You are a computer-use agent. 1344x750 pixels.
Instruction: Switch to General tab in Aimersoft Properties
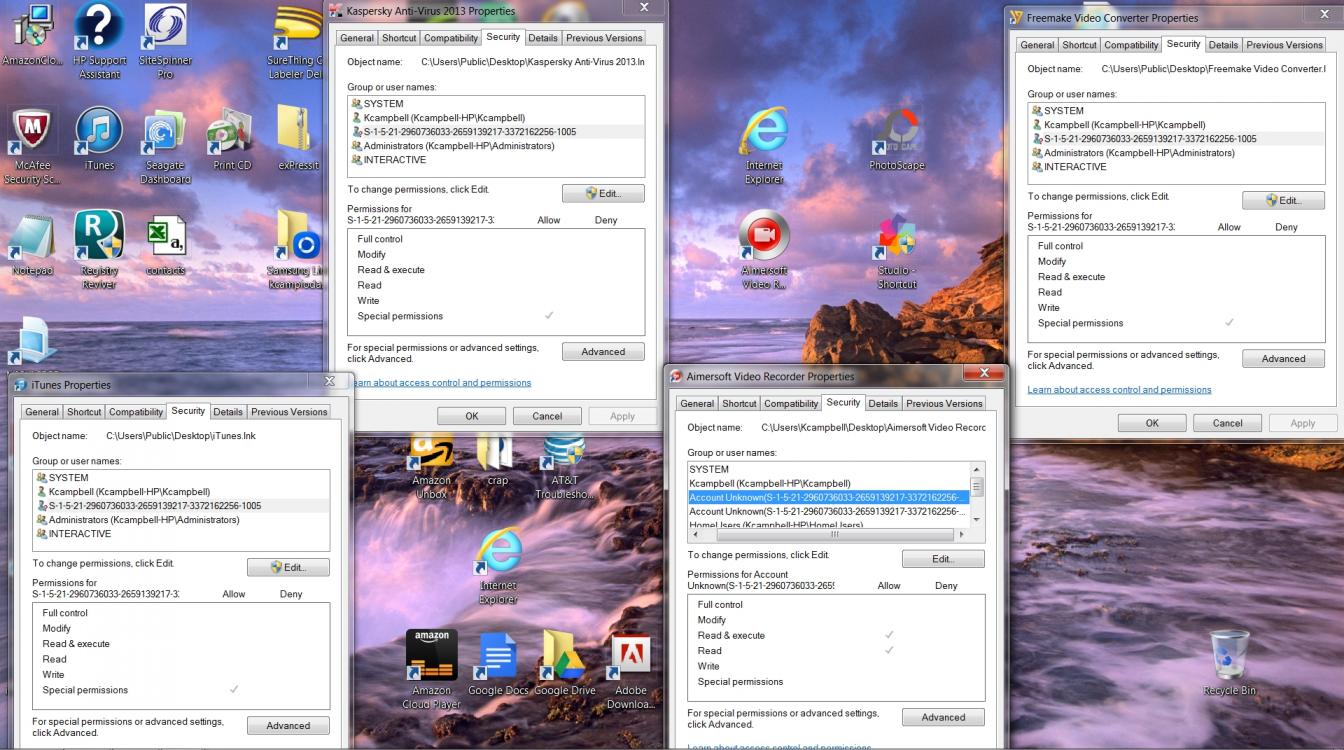pos(697,404)
